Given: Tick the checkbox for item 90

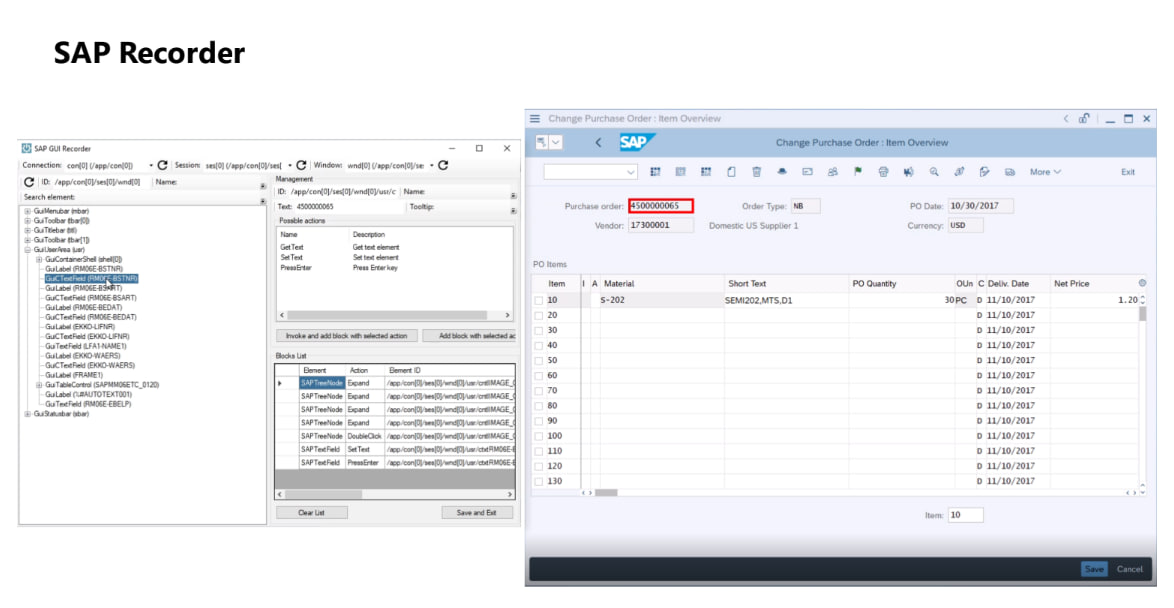Looking at the screenshot, I should [x=538, y=421].
